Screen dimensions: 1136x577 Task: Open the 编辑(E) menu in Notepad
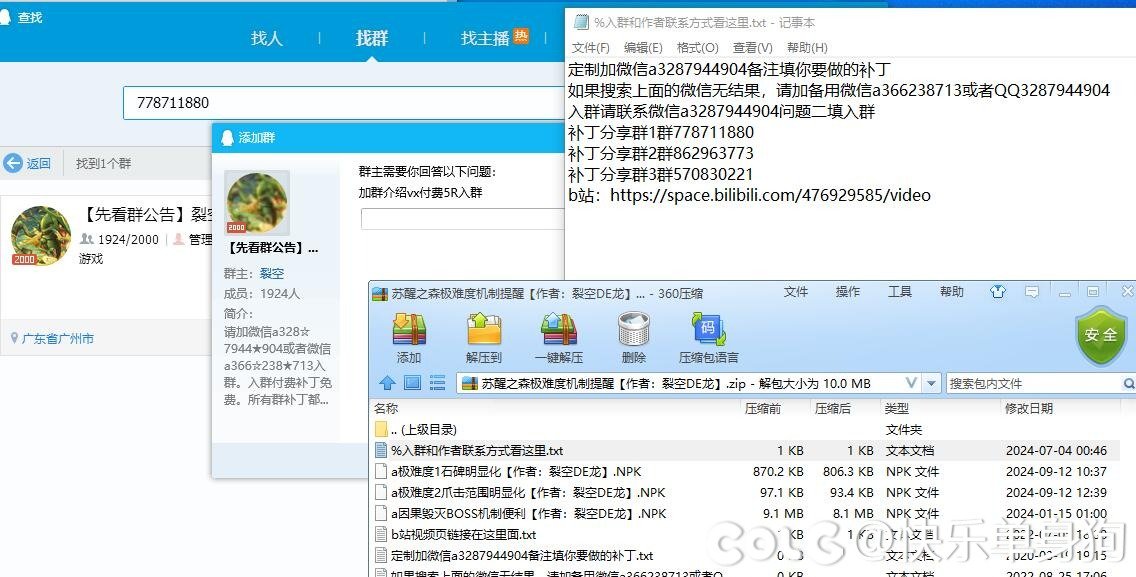[643, 47]
